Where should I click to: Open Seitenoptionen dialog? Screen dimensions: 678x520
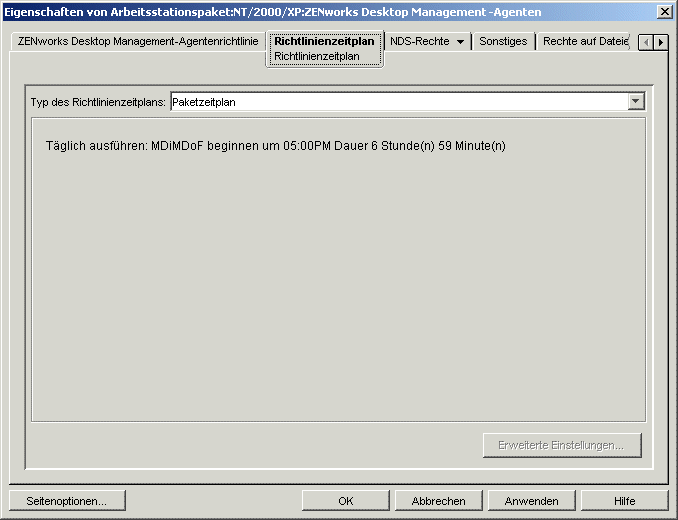(x=67, y=501)
